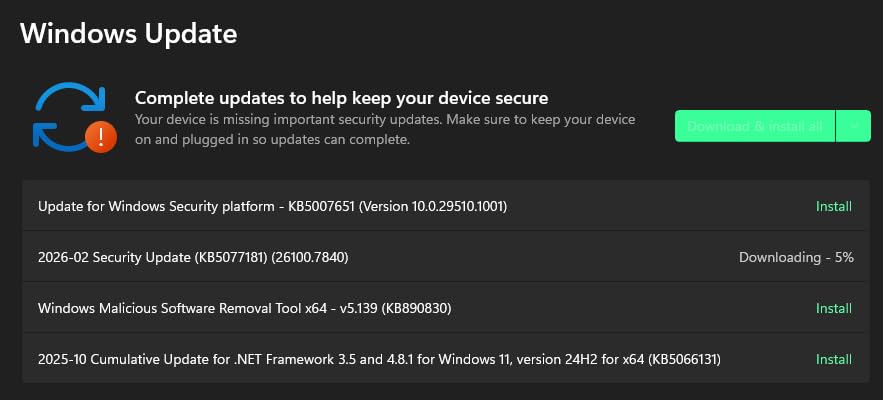Select the Windows Malicious Software Removal Tool row
This screenshot has width=883, height=400.
click(x=445, y=308)
